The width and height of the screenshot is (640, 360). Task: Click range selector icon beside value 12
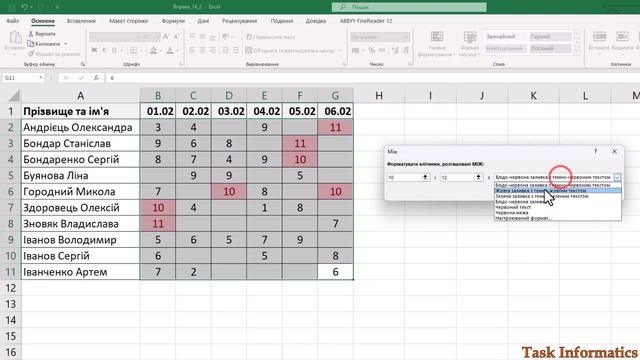(x=478, y=177)
